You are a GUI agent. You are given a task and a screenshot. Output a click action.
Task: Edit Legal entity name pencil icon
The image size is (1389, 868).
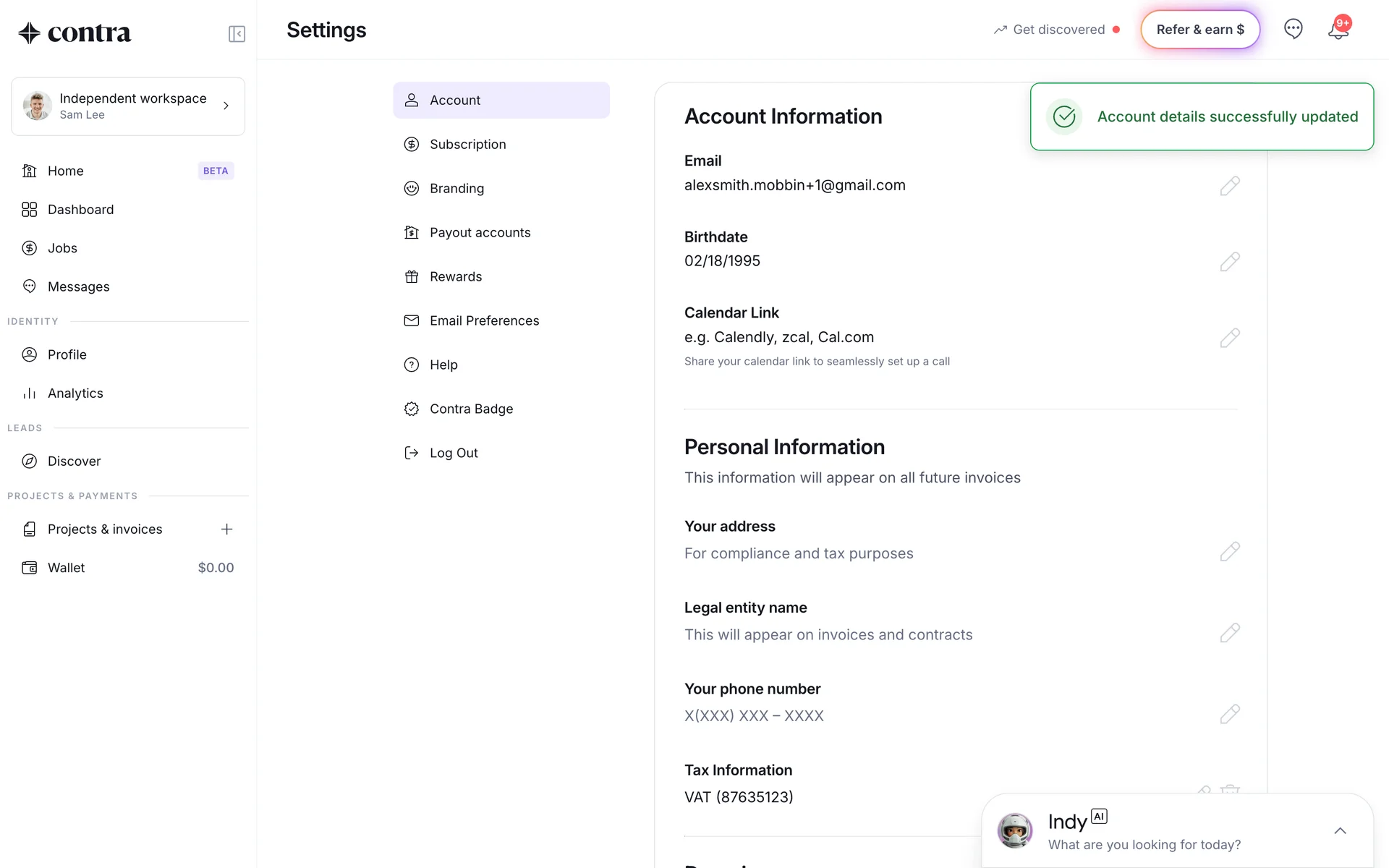point(1229,633)
